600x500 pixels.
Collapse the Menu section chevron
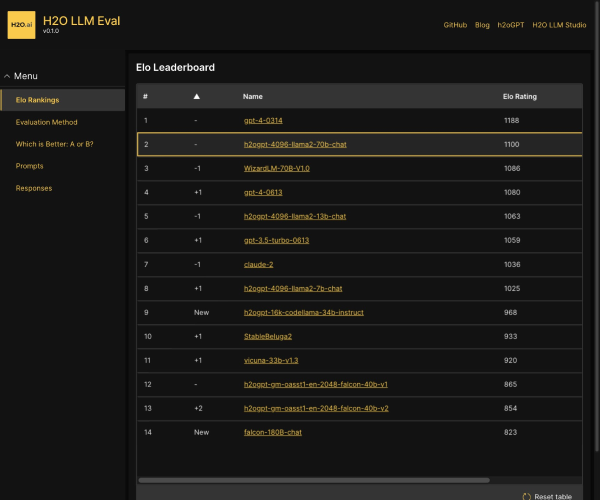click(7, 76)
